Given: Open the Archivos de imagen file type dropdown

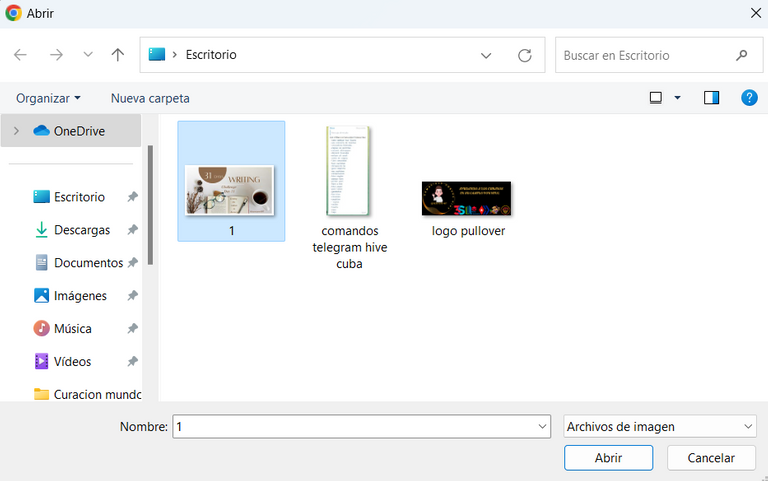Looking at the screenshot, I should coord(660,427).
